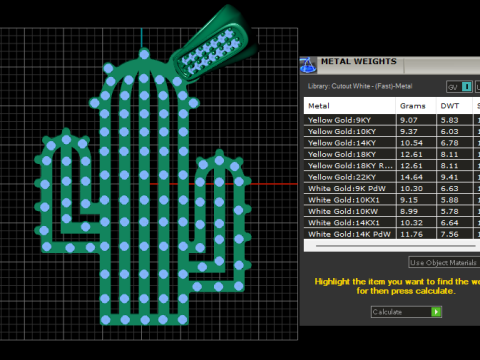Click the Use Object Materials button
This screenshot has width=480, height=360.
(444, 262)
